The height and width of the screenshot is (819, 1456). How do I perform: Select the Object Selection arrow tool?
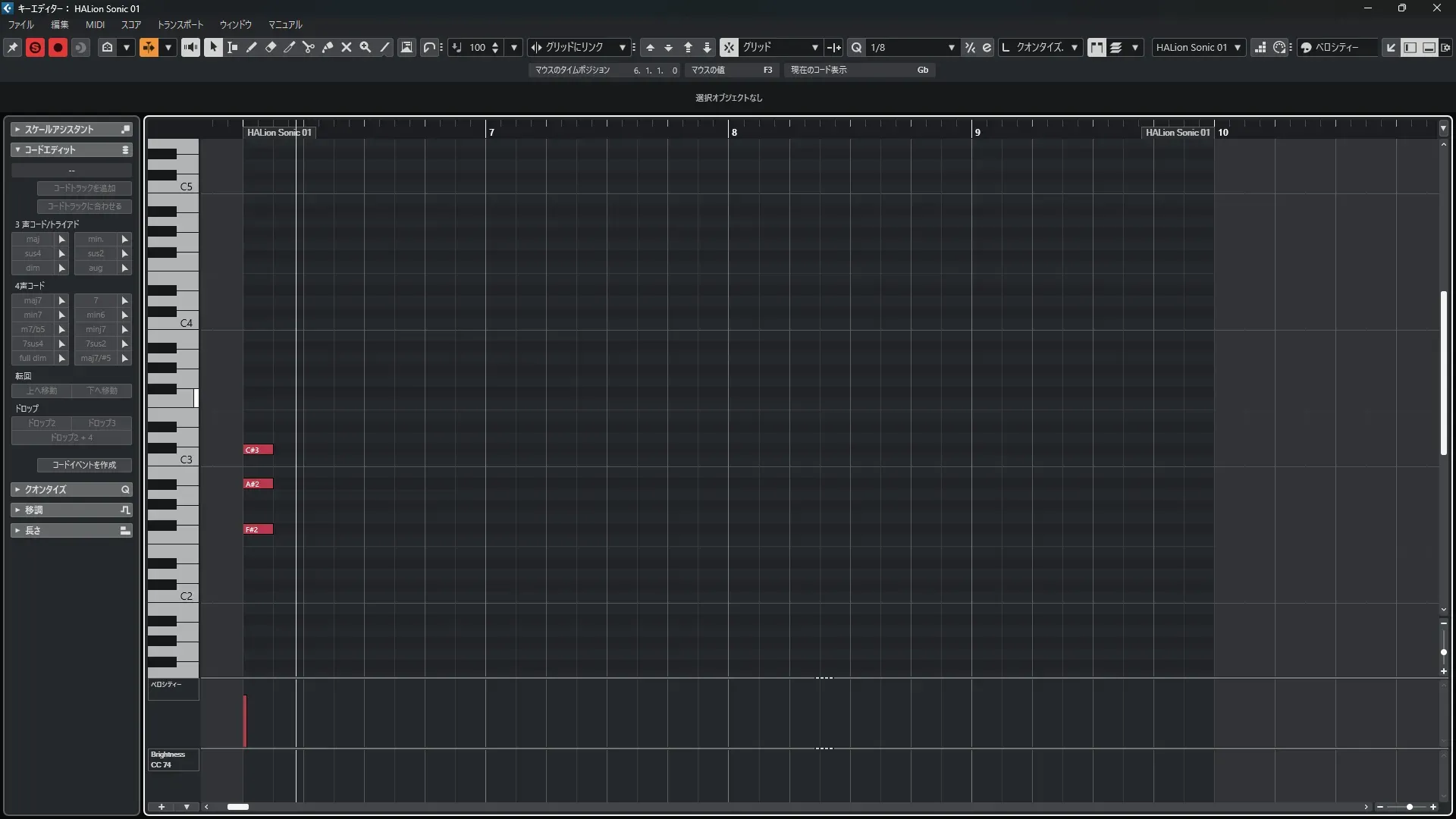coord(213,47)
